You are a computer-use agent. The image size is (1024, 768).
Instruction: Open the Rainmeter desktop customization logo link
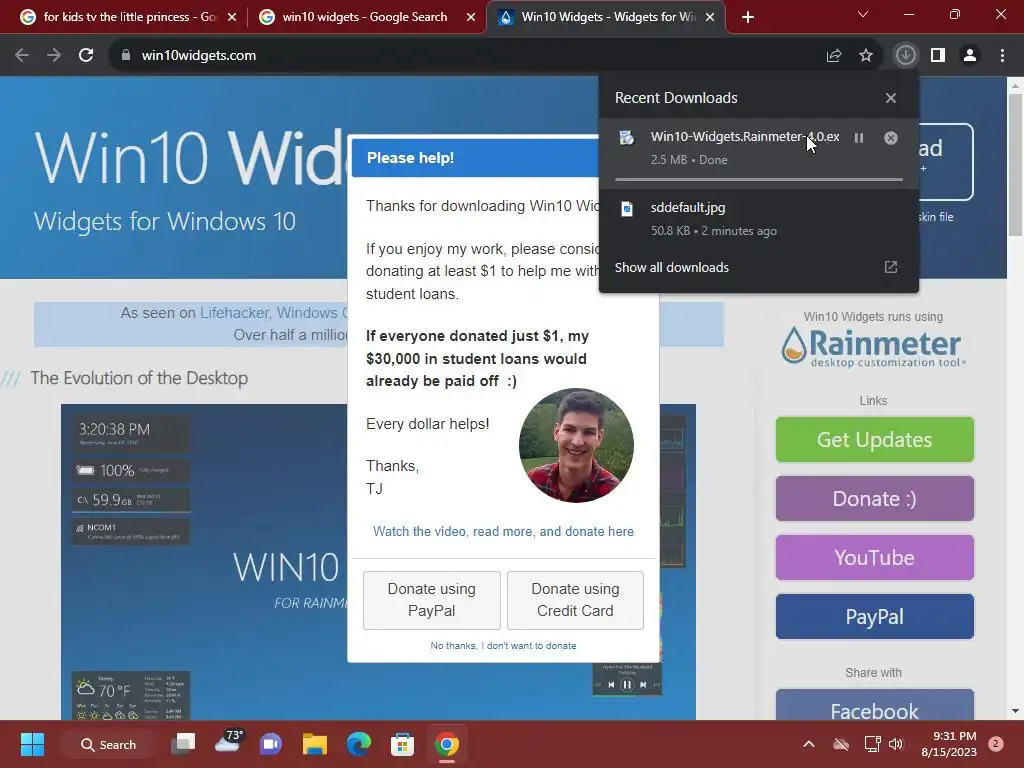pyautogui.click(x=873, y=347)
